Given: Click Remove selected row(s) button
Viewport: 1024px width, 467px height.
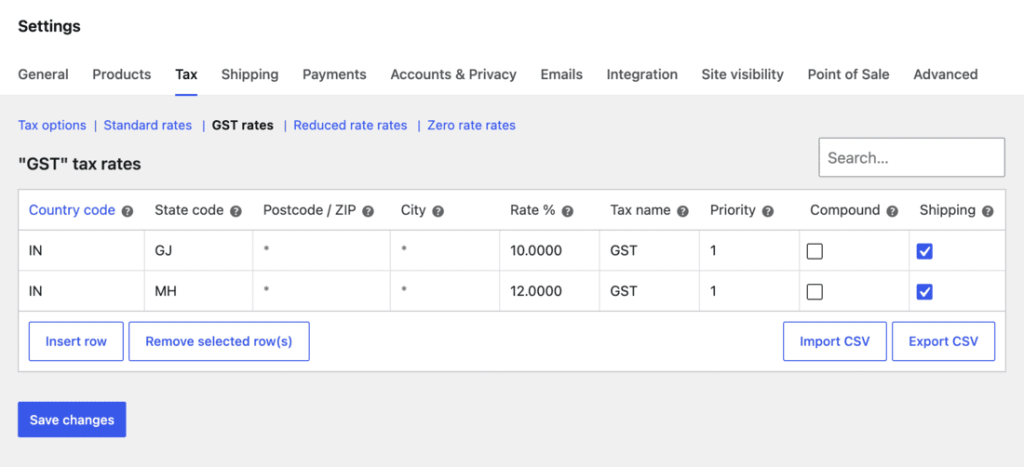Looking at the screenshot, I should (219, 341).
